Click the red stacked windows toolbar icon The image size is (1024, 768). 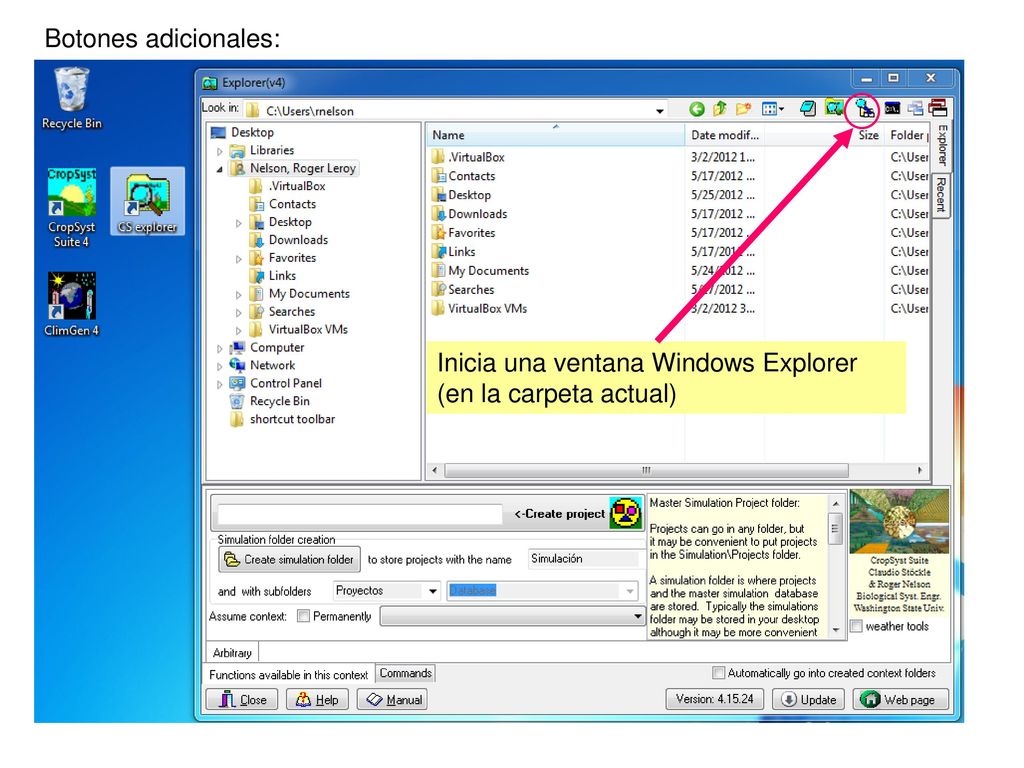(x=938, y=108)
